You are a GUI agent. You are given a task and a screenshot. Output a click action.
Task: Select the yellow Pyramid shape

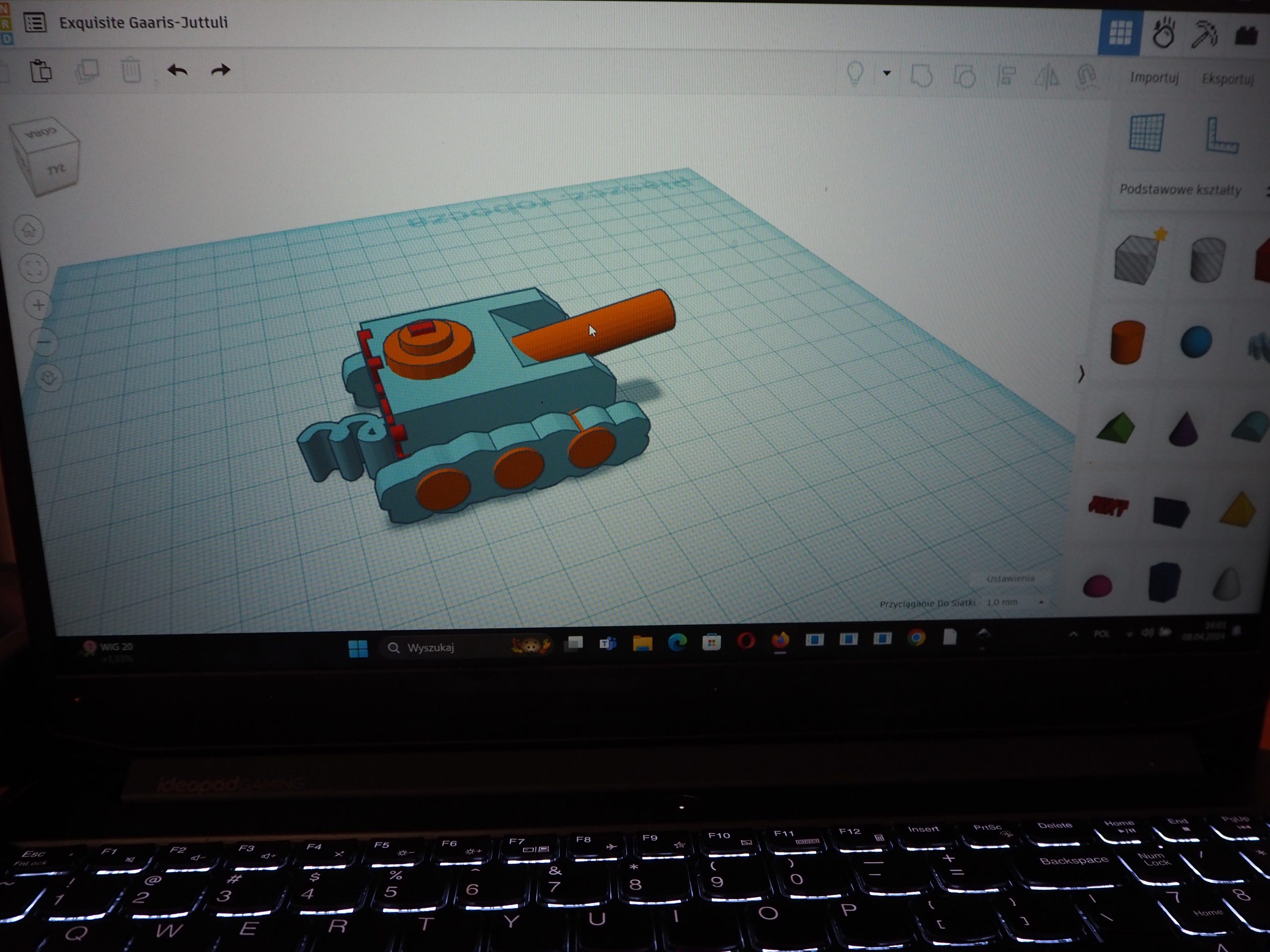coord(1239,509)
